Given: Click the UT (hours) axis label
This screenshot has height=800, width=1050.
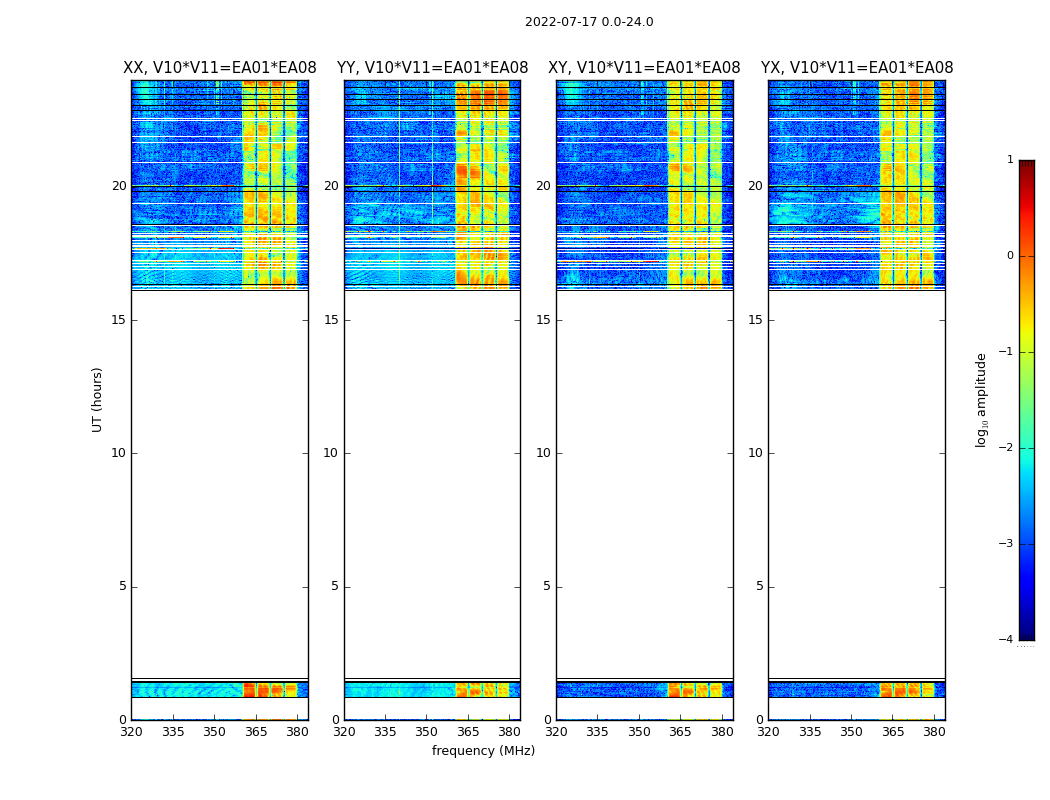Looking at the screenshot, I should (97, 400).
